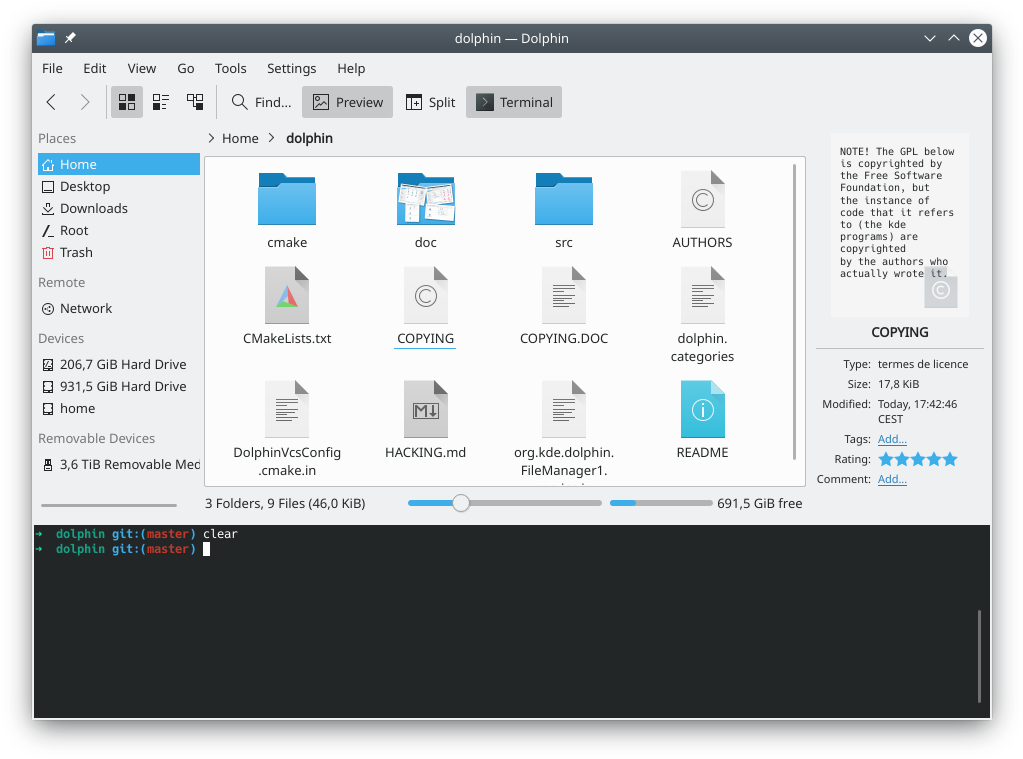This screenshot has width=1023, height=759.
Task: Open the 3,6 TiB Removable Media device
Action: pos(119,465)
